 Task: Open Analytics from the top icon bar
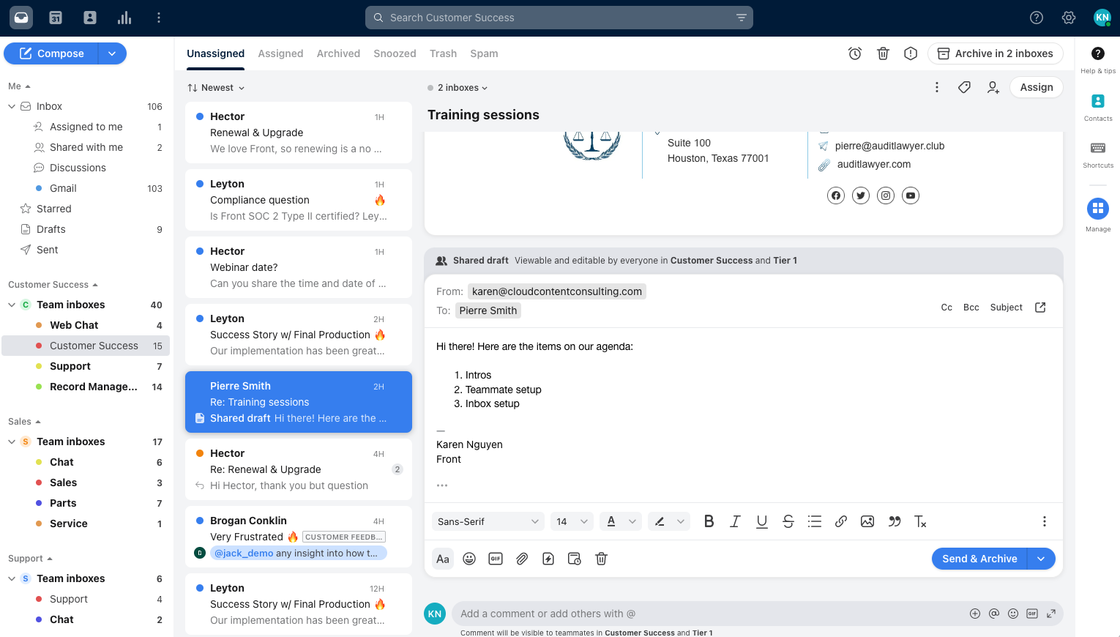click(125, 17)
